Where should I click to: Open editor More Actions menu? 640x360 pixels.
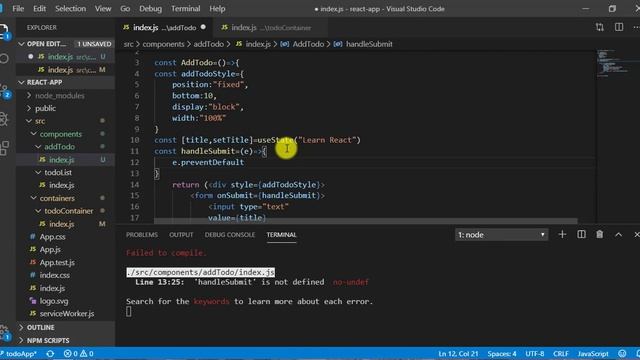(636, 27)
